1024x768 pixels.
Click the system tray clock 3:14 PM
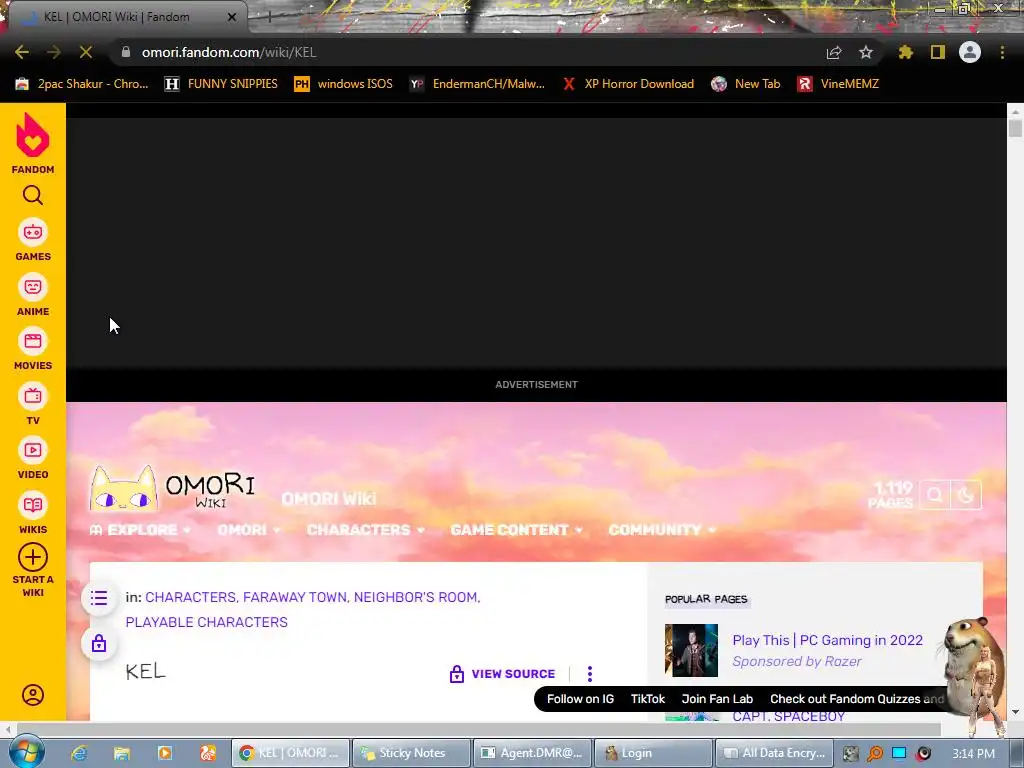(x=974, y=754)
